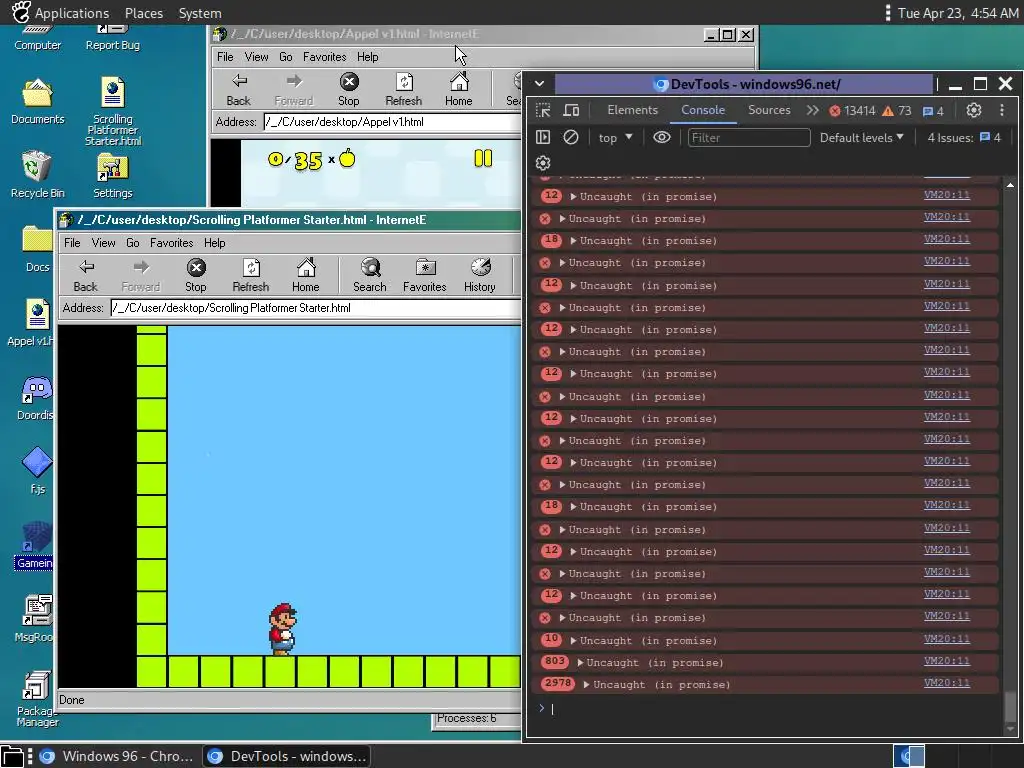Viewport: 1024px width, 768px height.
Task: Click Back in Scrolling Platformer window toolbar
Action: tap(86, 275)
